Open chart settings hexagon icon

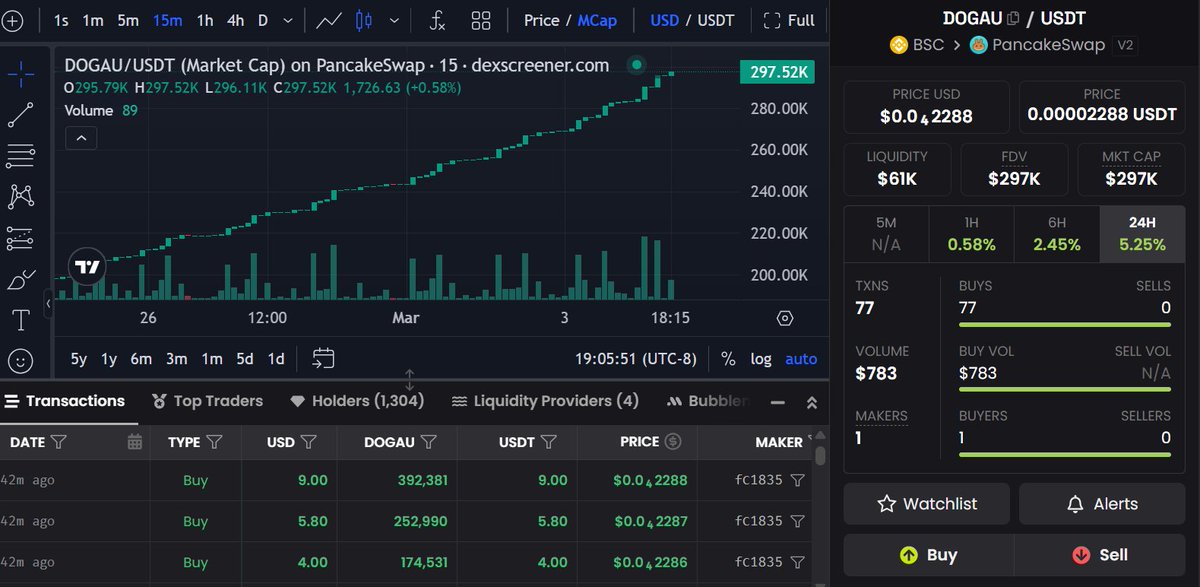(x=785, y=318)
